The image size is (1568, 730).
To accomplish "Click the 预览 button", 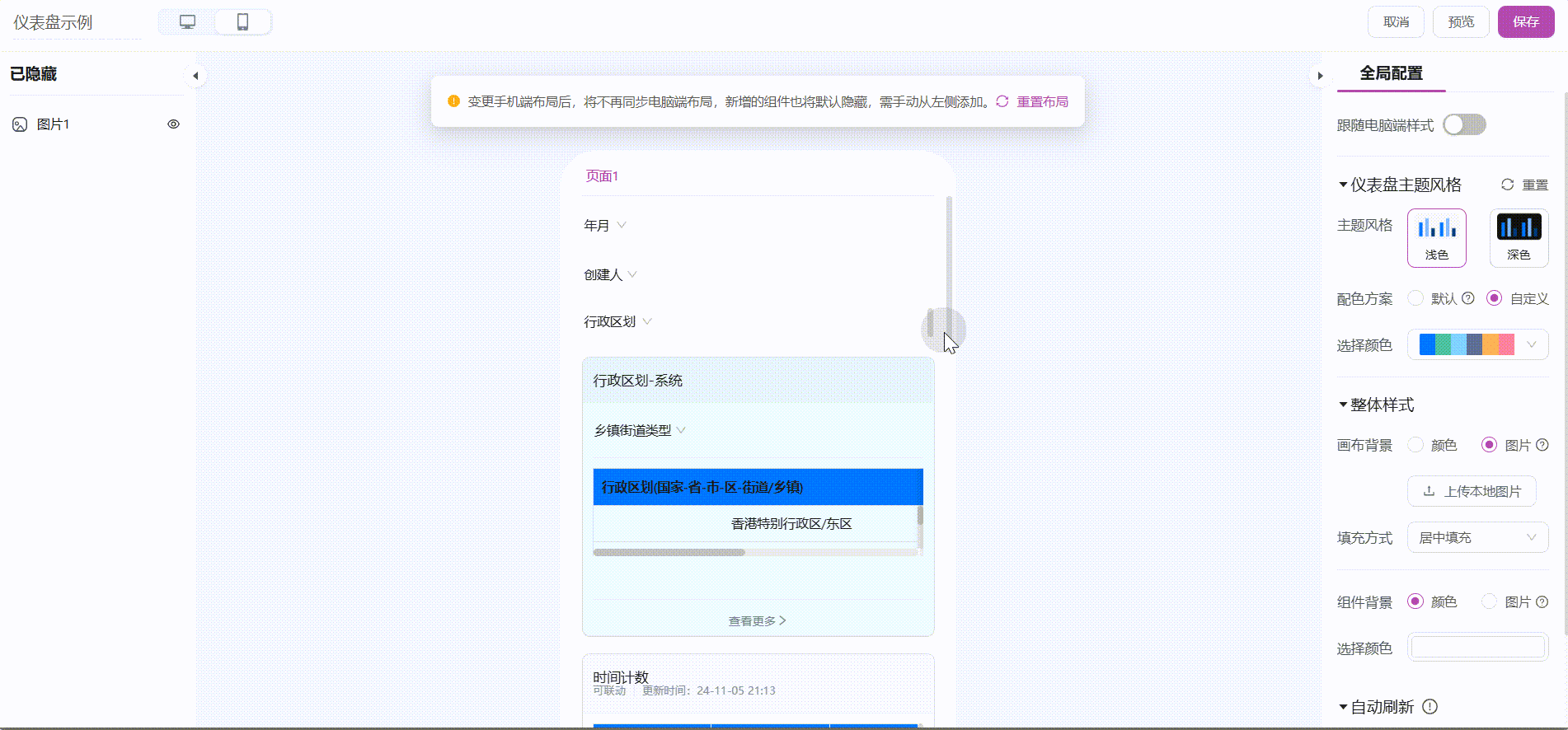I will (x=1461, y=21).
